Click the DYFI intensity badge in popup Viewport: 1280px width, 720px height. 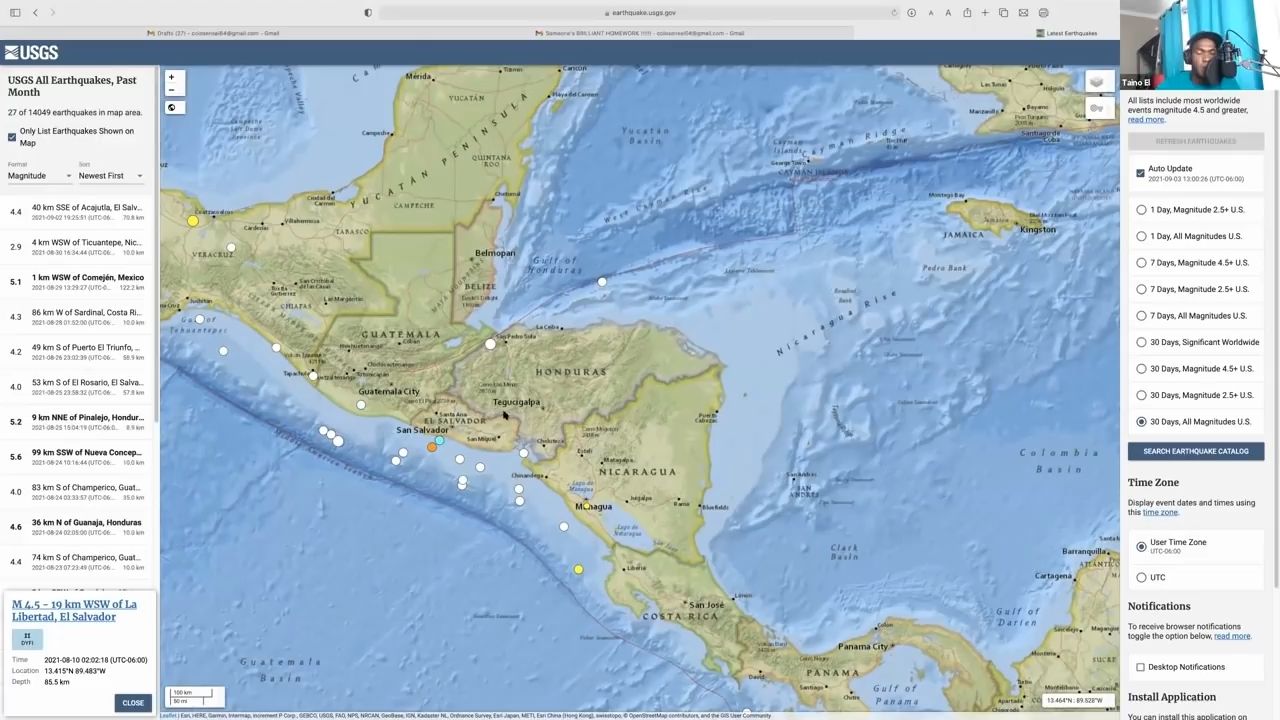27,639
